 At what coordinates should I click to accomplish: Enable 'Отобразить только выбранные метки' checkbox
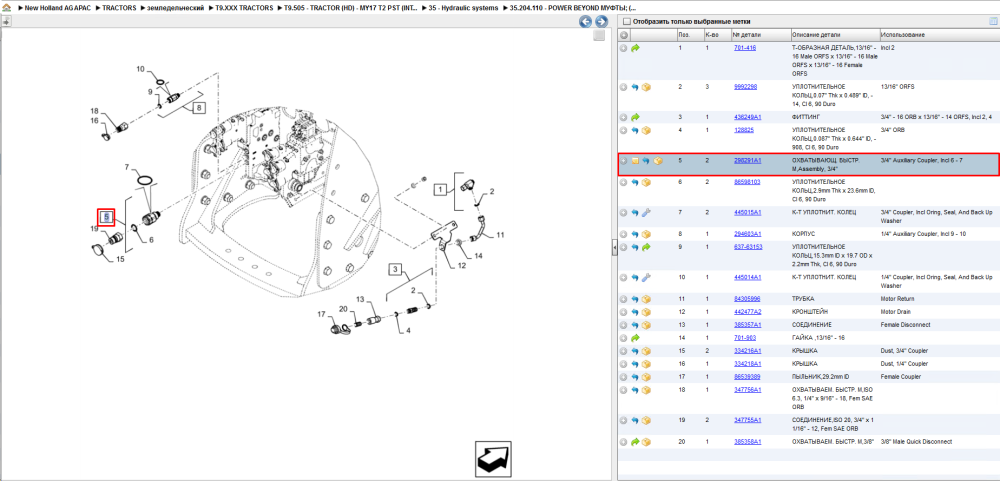click(x=626, y=21)
